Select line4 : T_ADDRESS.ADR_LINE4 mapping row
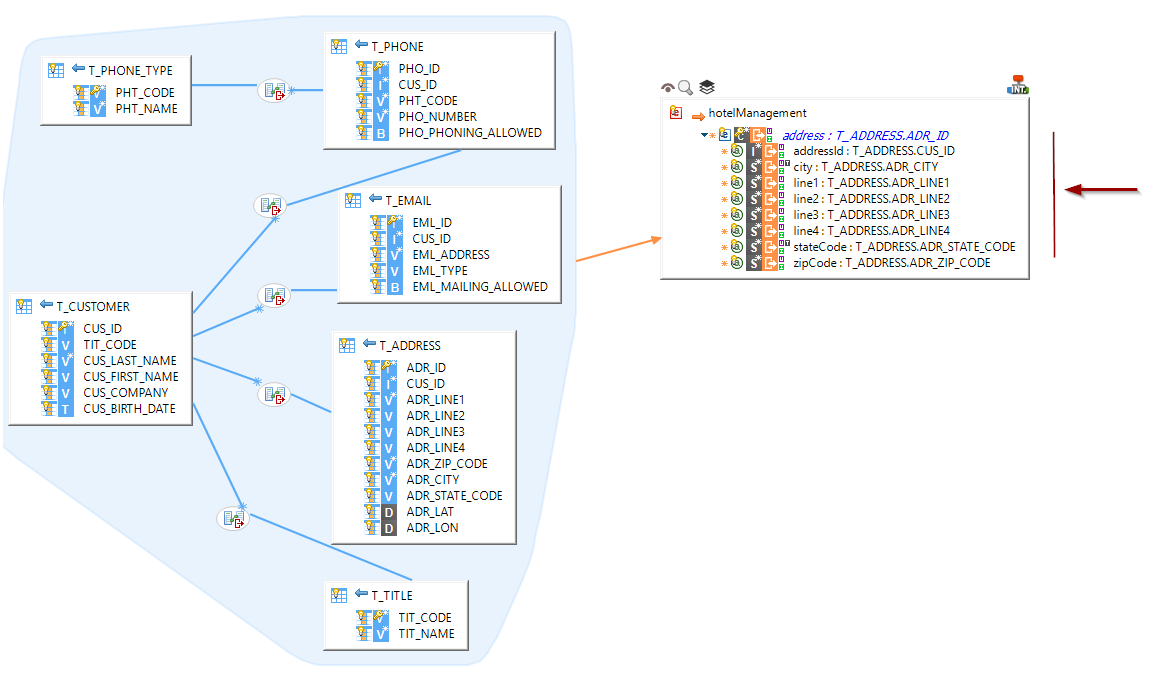1155x697 pixels. click(x=871, y=231)
